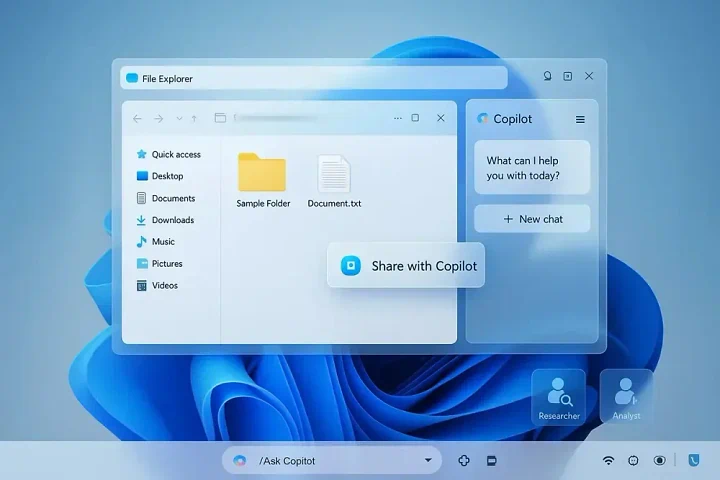Go back using the left arrow
720x480 pixels.
(x=137, y=119)
